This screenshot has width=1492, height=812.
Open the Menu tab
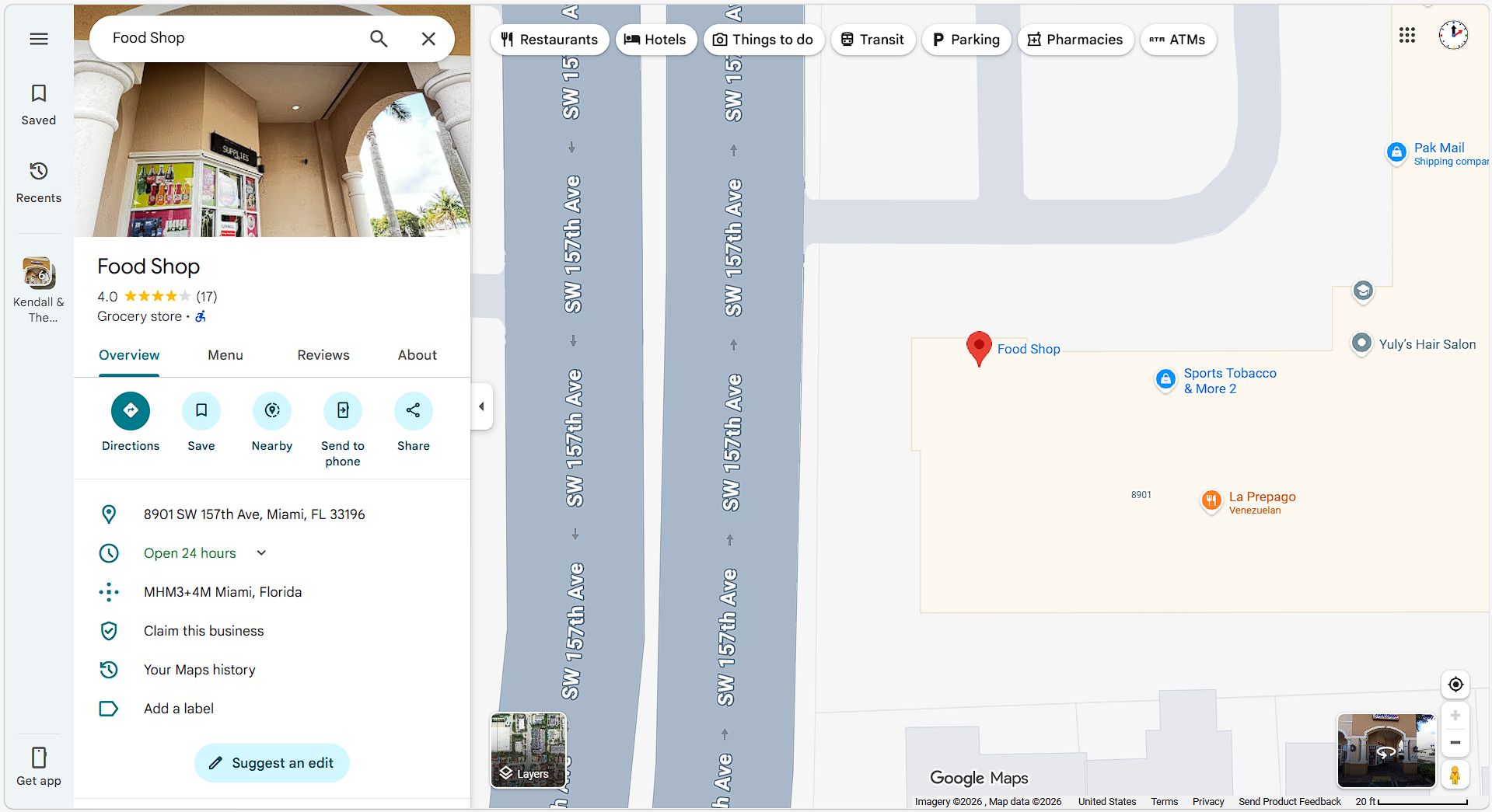tap(225, 355)
